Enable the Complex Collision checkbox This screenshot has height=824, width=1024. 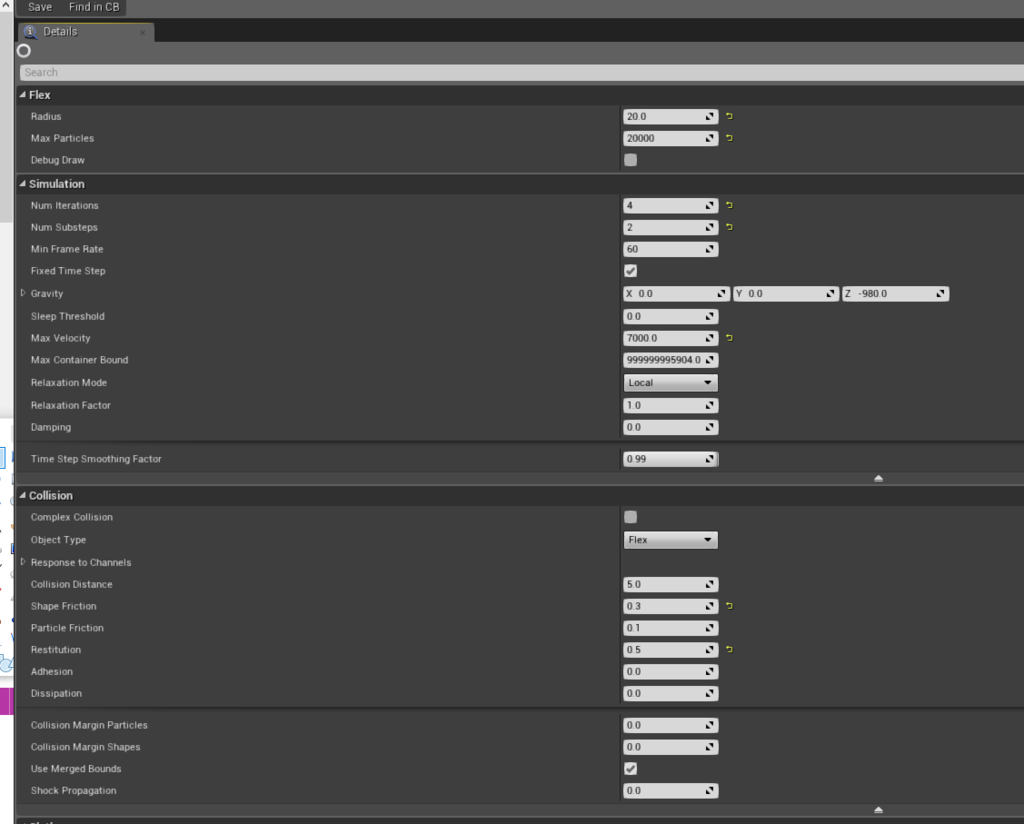pyautogui.click(x=630, y=517)
